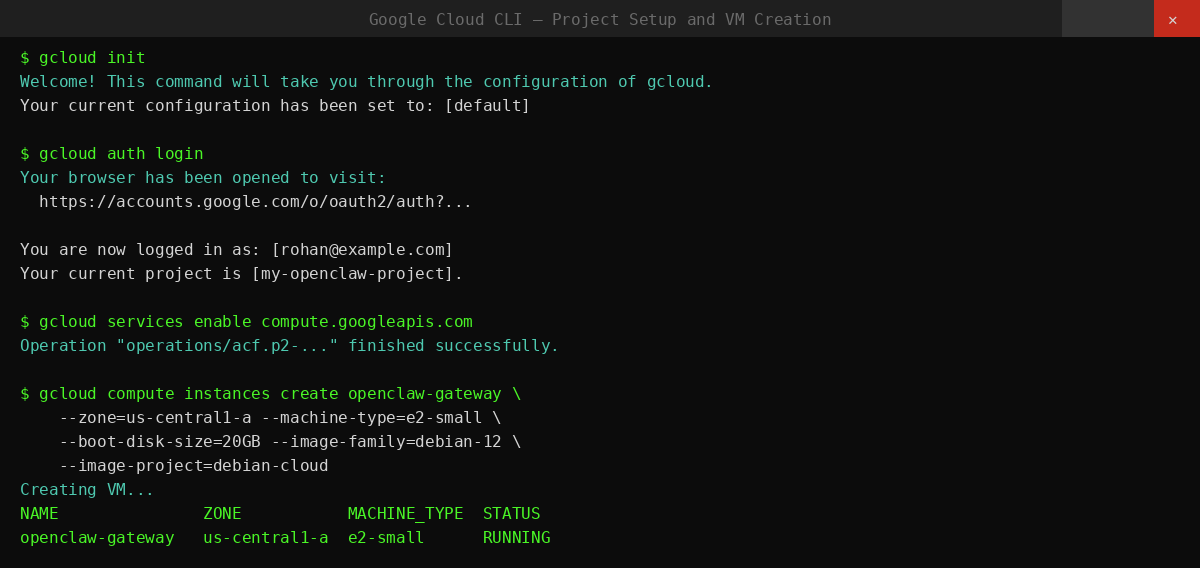Image resolution: width=1200 pixels, height=568 pixels.
Task: Click the rohan@example.com email text
Action: 362,250
